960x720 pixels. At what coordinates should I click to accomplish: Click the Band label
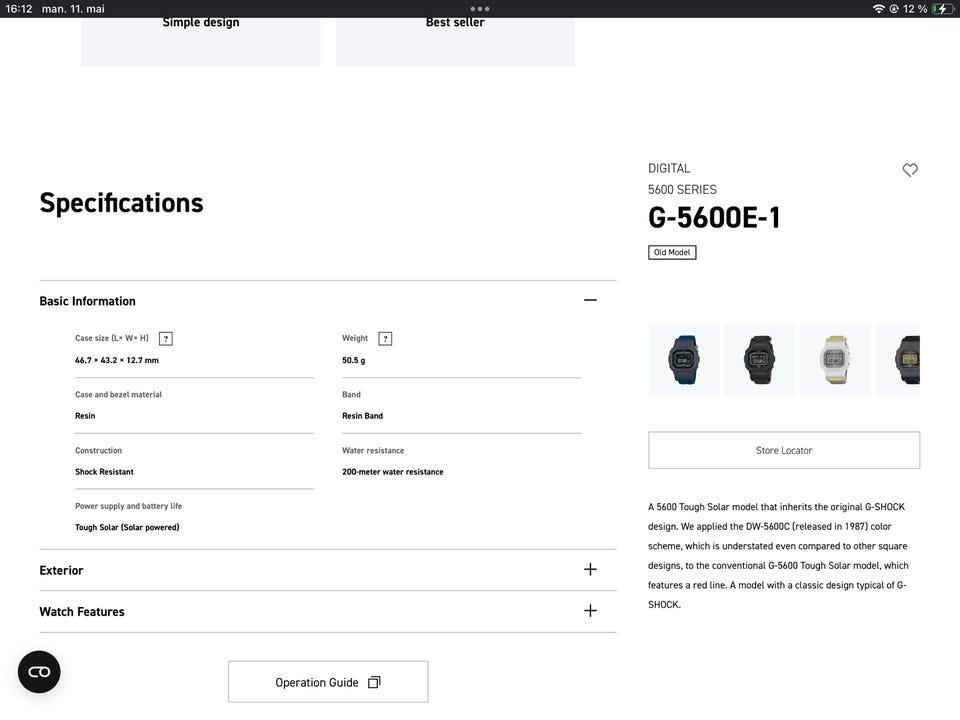tap(351, 394)
